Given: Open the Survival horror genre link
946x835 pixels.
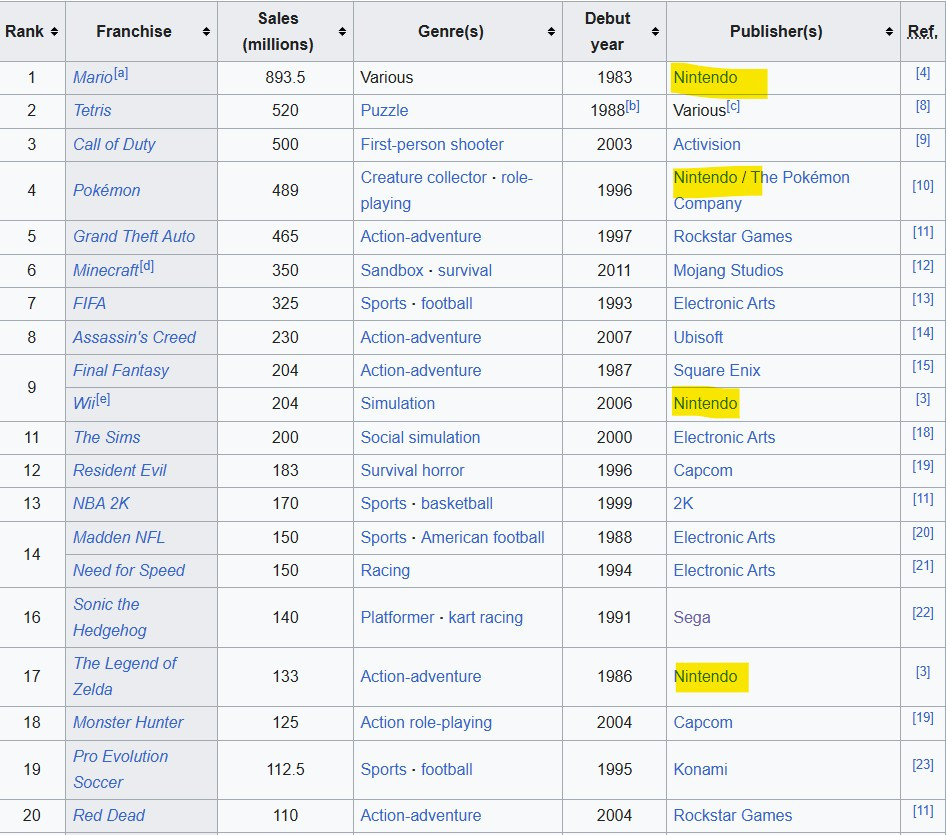Looking at the screenshot, I should point(413,470).
